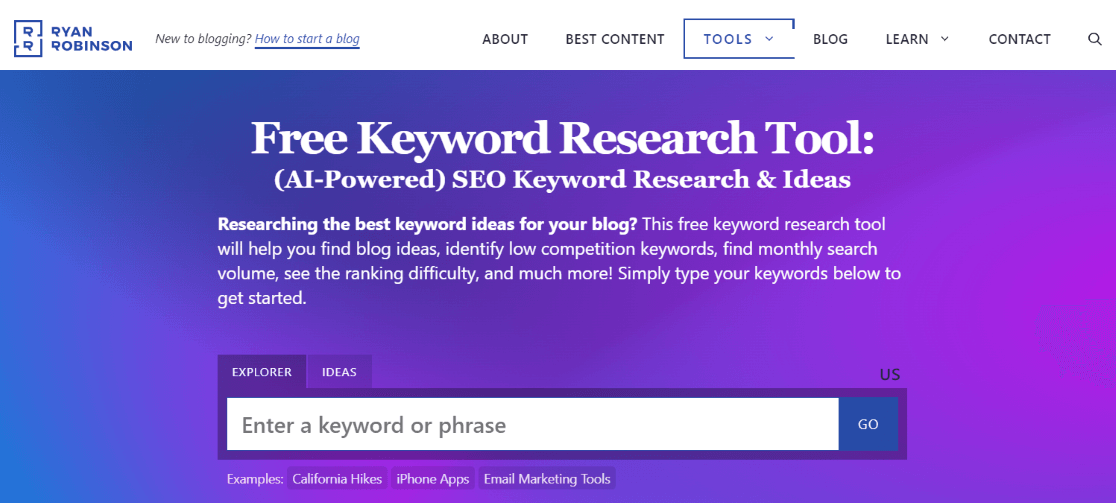Go to the About page
The width and height of the screenshot is (1116, 503).
(x=505, y=39)
